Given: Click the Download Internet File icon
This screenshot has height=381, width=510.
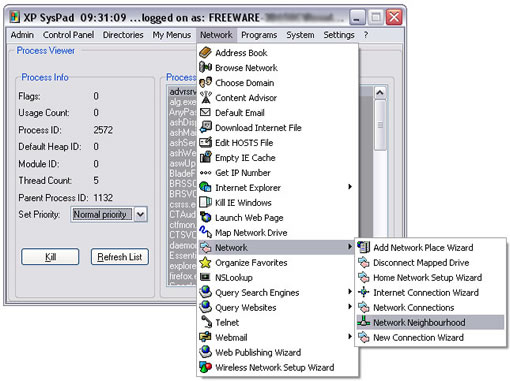Looking at the screenshot, I should click(x=205, y=127).
